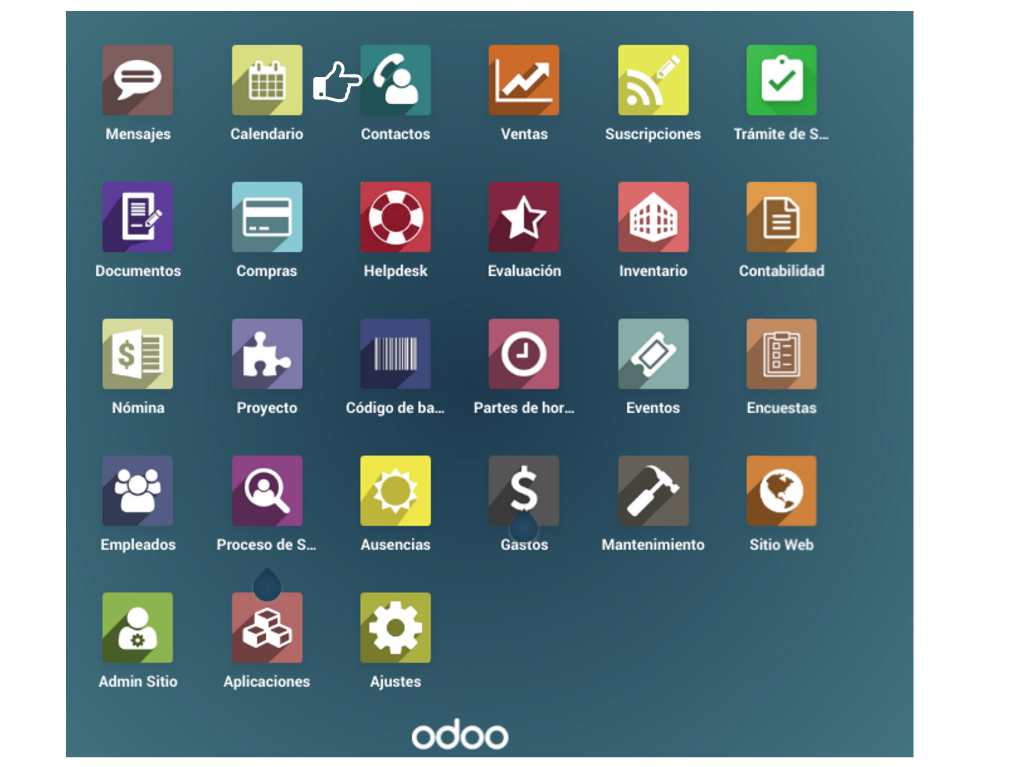Click the Contabilidad document icon
Image resolution: width=1023 pixels, height=767 pixels.
tap(781, 217)
